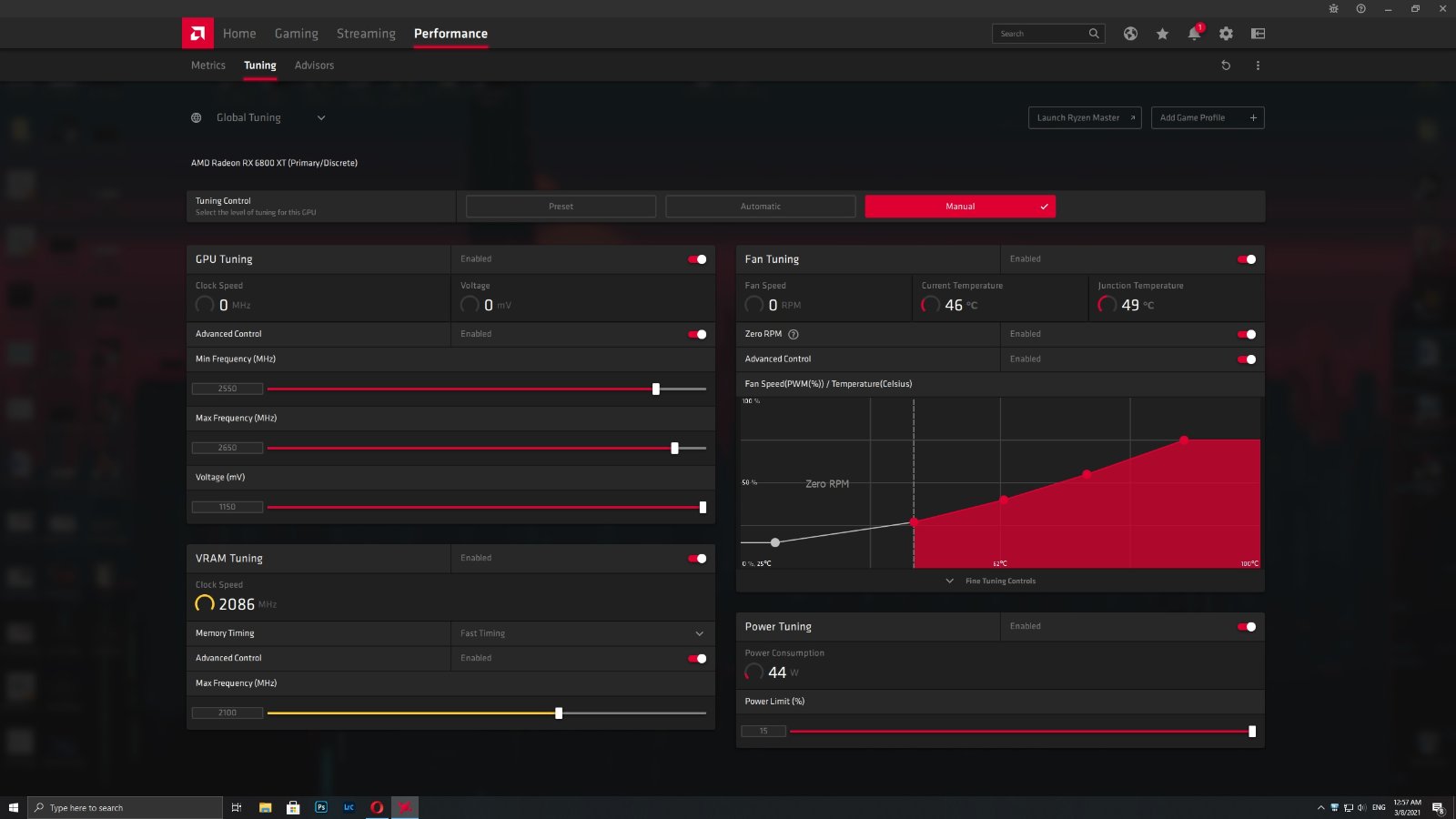Screen dimensions: 1456x819
Task: Open the Settings gear icon
Action: (x=1226, y=34)
